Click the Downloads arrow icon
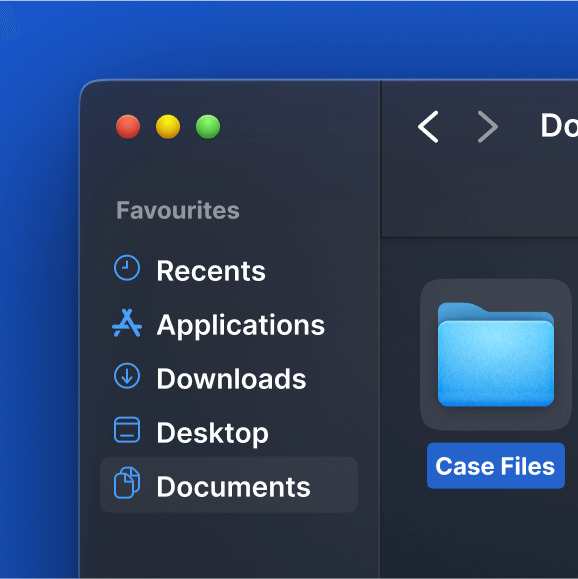 tap(127, 376)
